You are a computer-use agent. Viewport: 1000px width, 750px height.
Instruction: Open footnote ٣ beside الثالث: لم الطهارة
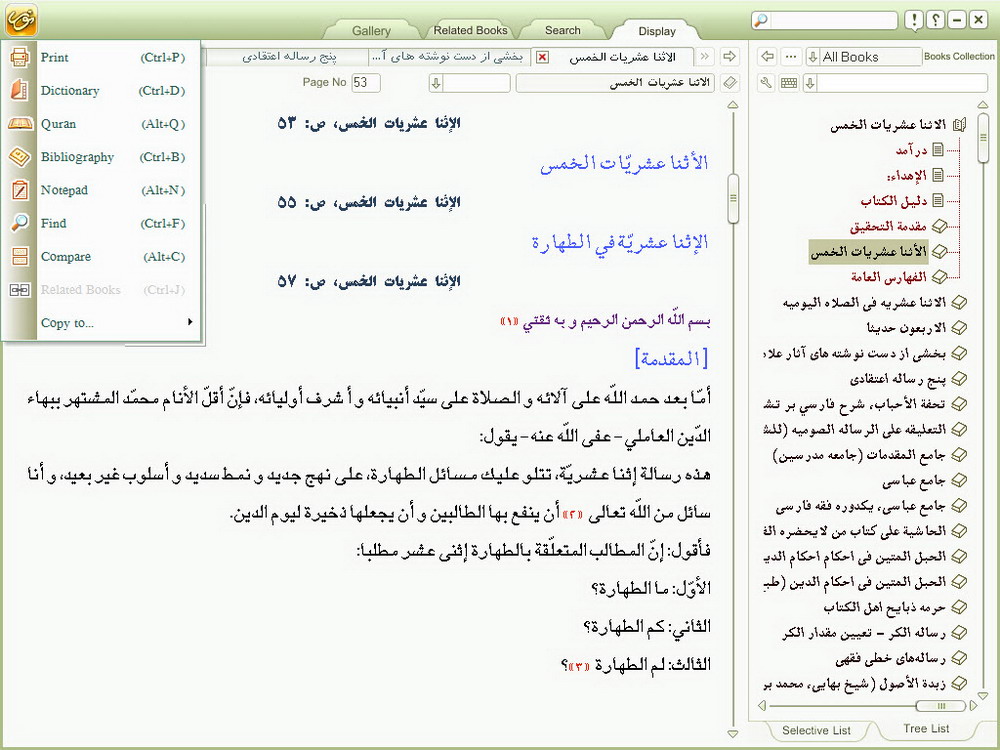578,666
